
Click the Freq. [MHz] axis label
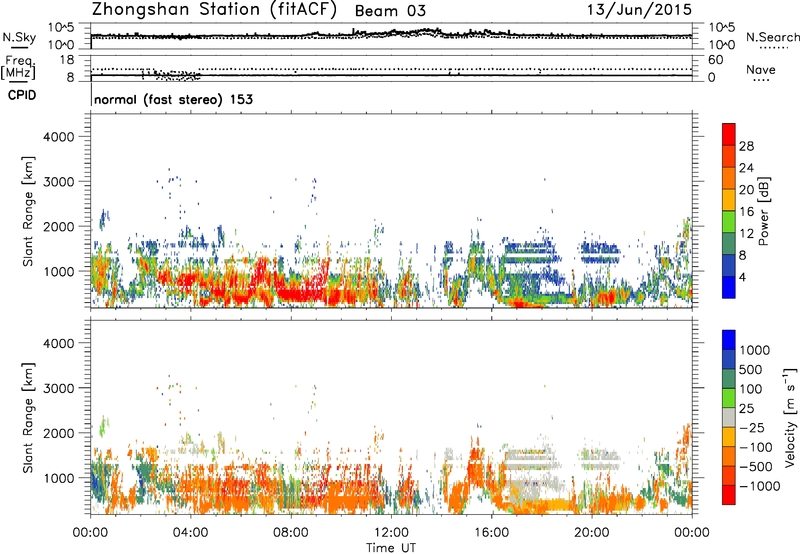tap(18, 67)
